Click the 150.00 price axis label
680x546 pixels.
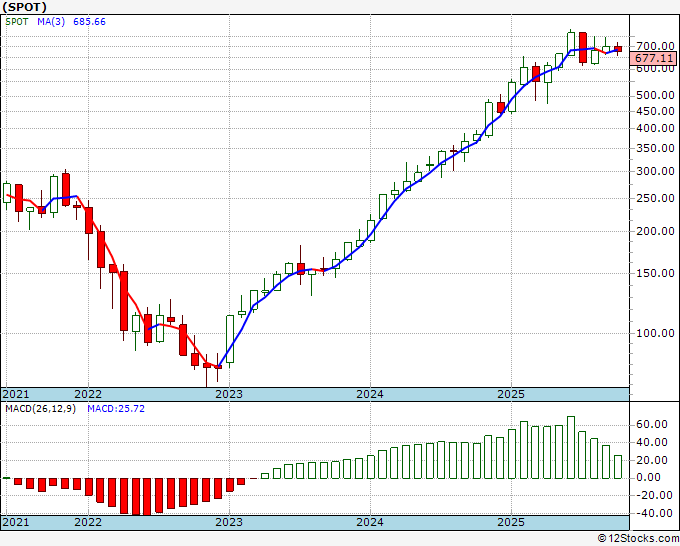pos(655,273)
